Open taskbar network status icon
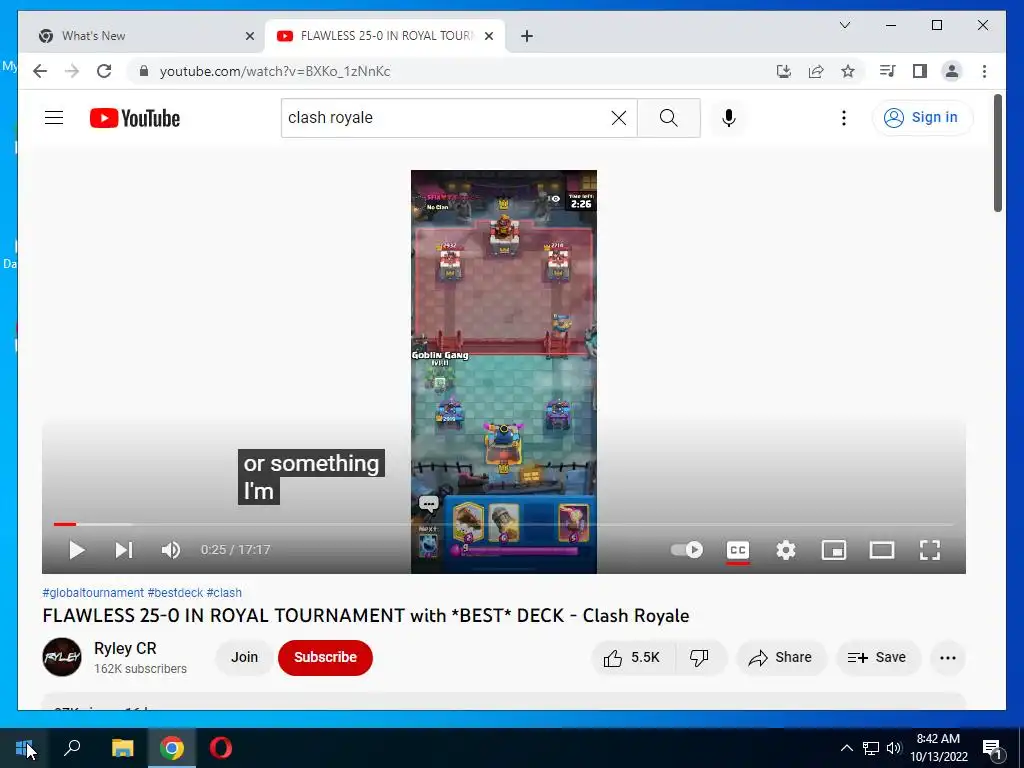Viewport: 1024px width, 768px height. pyautogui.click(x=871, y=748)
